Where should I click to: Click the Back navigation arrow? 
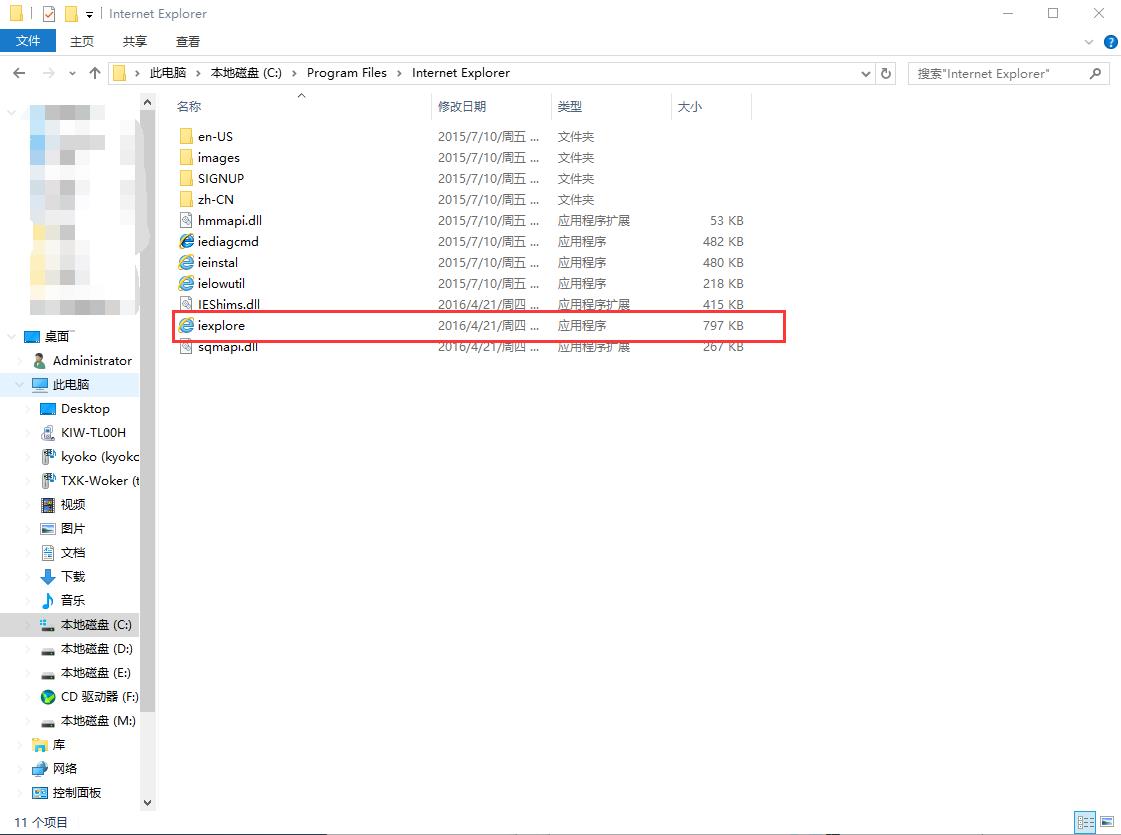pos(20,73)
